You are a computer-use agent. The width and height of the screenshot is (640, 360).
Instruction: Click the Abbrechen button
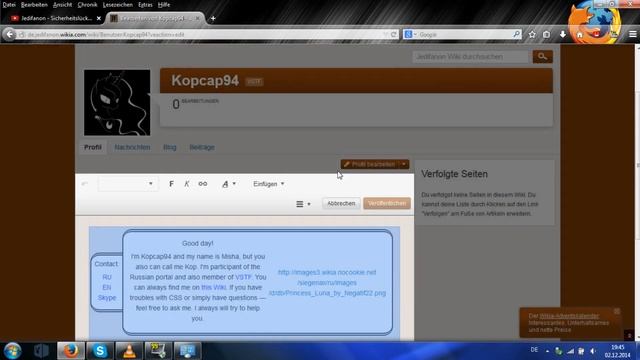[341, 203]
